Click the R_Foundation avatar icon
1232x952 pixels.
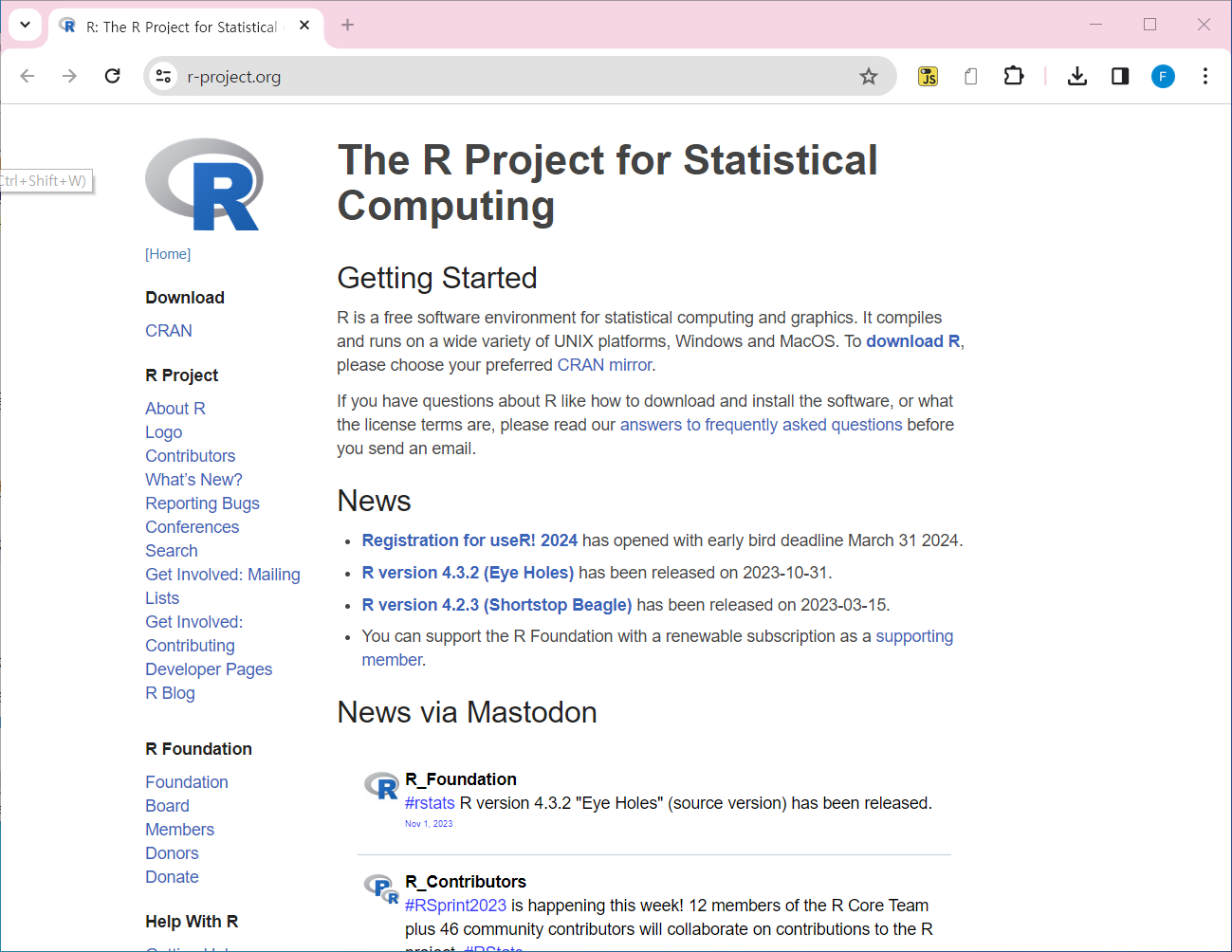tap(381, 786)
